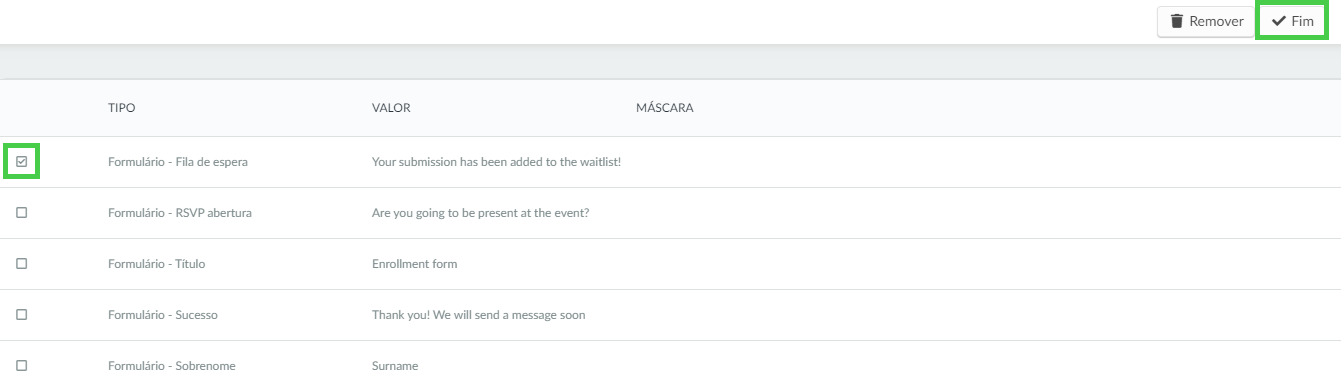Click the Fim button label

point(1303,21)
